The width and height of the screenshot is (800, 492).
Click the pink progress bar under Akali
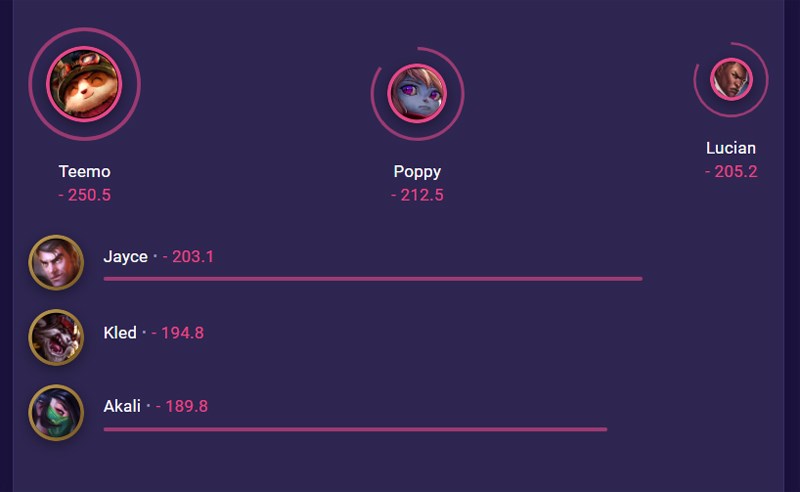[x=355, y=429]
